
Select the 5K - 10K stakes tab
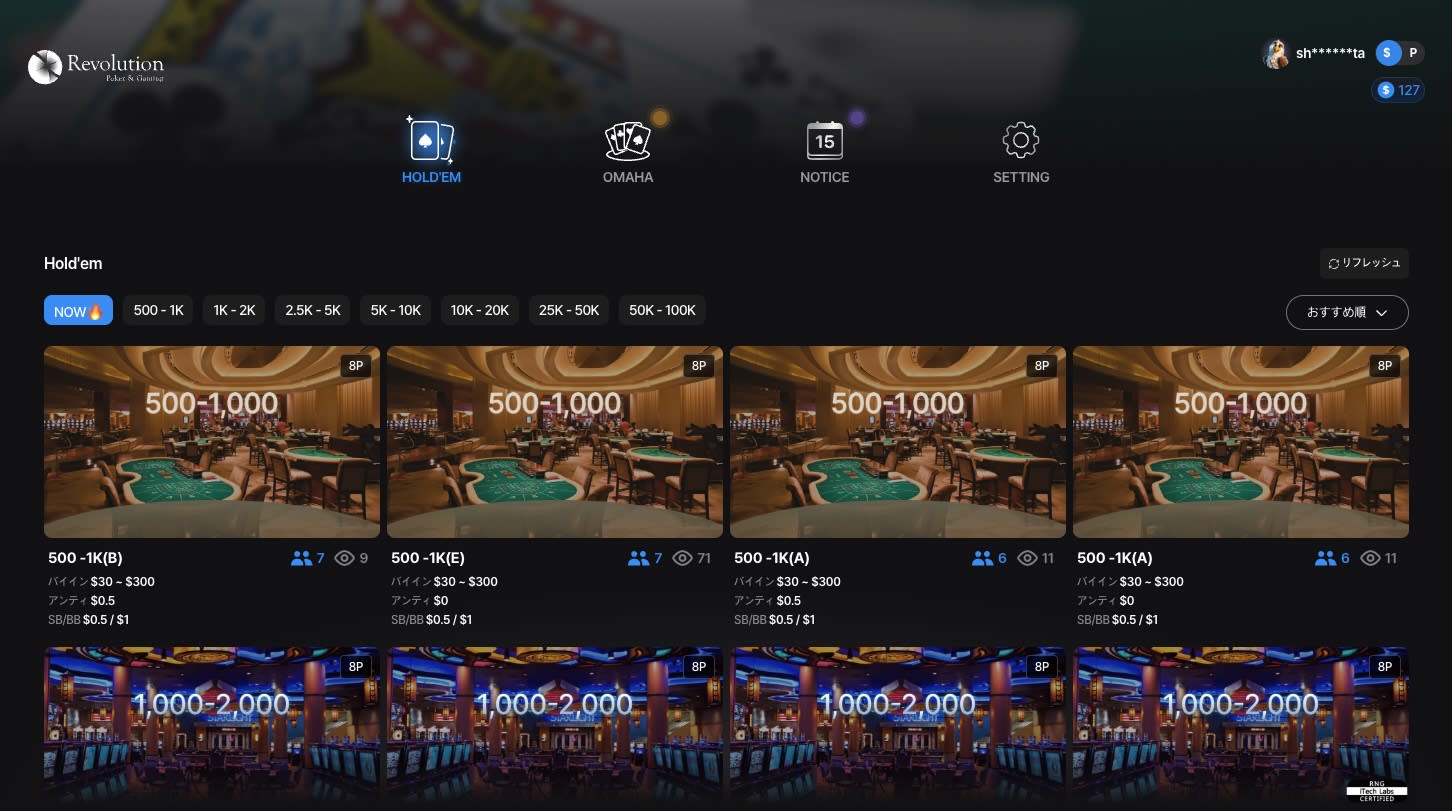[396, 311]
